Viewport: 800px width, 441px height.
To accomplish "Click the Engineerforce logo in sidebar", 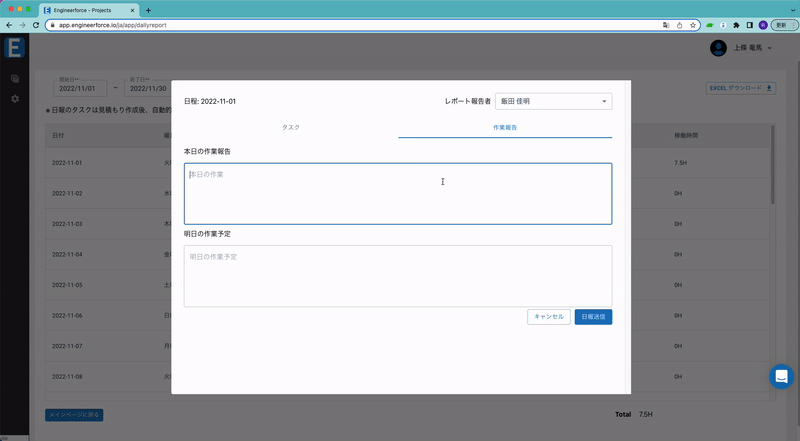I will point(14,47).
